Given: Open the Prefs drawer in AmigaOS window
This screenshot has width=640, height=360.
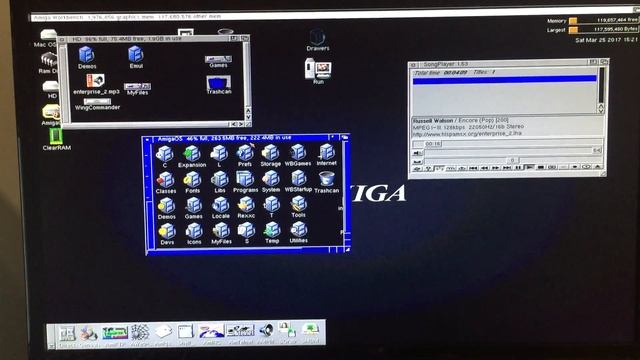Looking at the screenshot, I should 245,155.
